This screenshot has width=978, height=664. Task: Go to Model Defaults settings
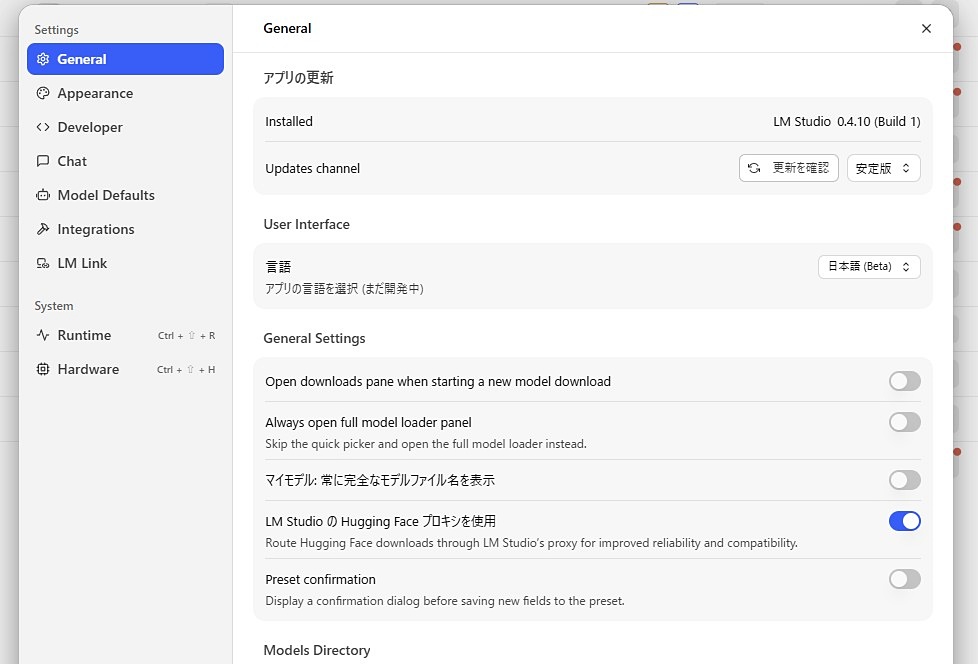[125, 195]
